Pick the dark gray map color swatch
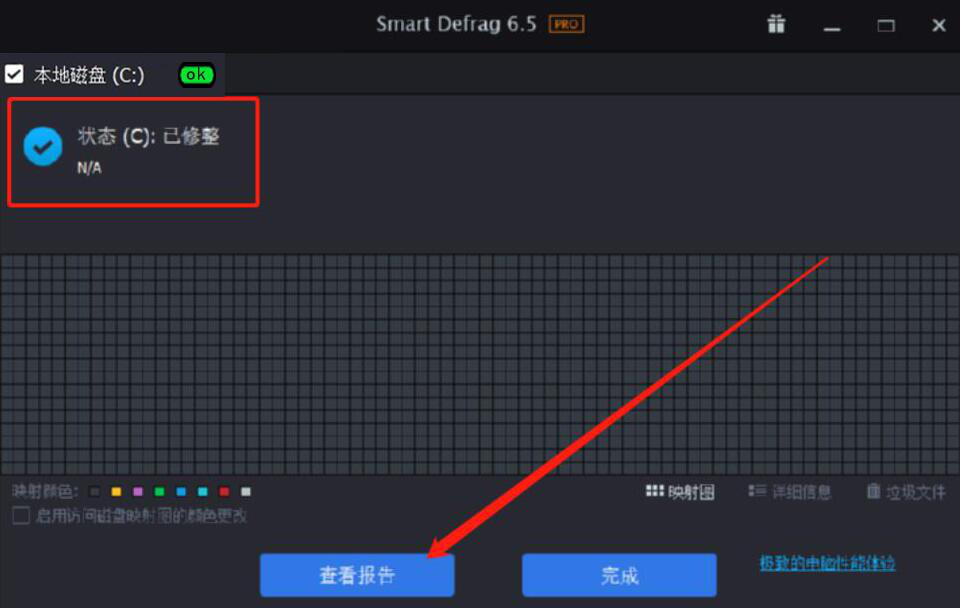 pyautogui.click(x=94, y=492)
